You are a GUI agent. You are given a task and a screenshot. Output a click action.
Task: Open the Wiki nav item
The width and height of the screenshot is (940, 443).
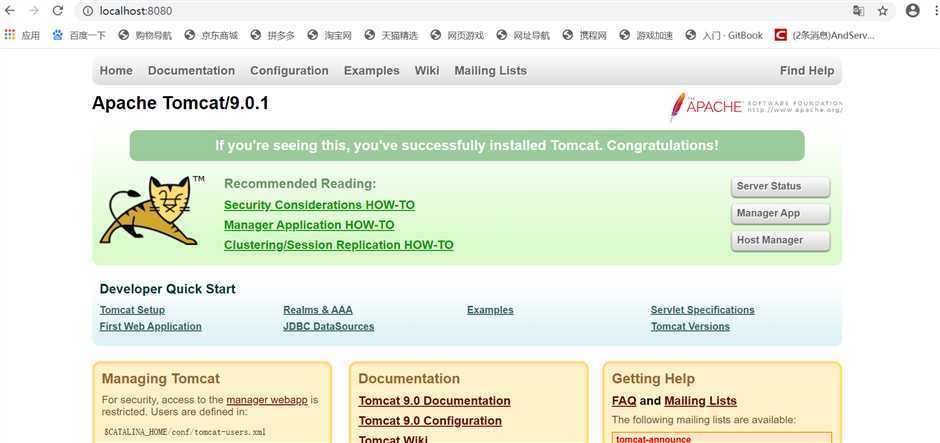[427, 71]
